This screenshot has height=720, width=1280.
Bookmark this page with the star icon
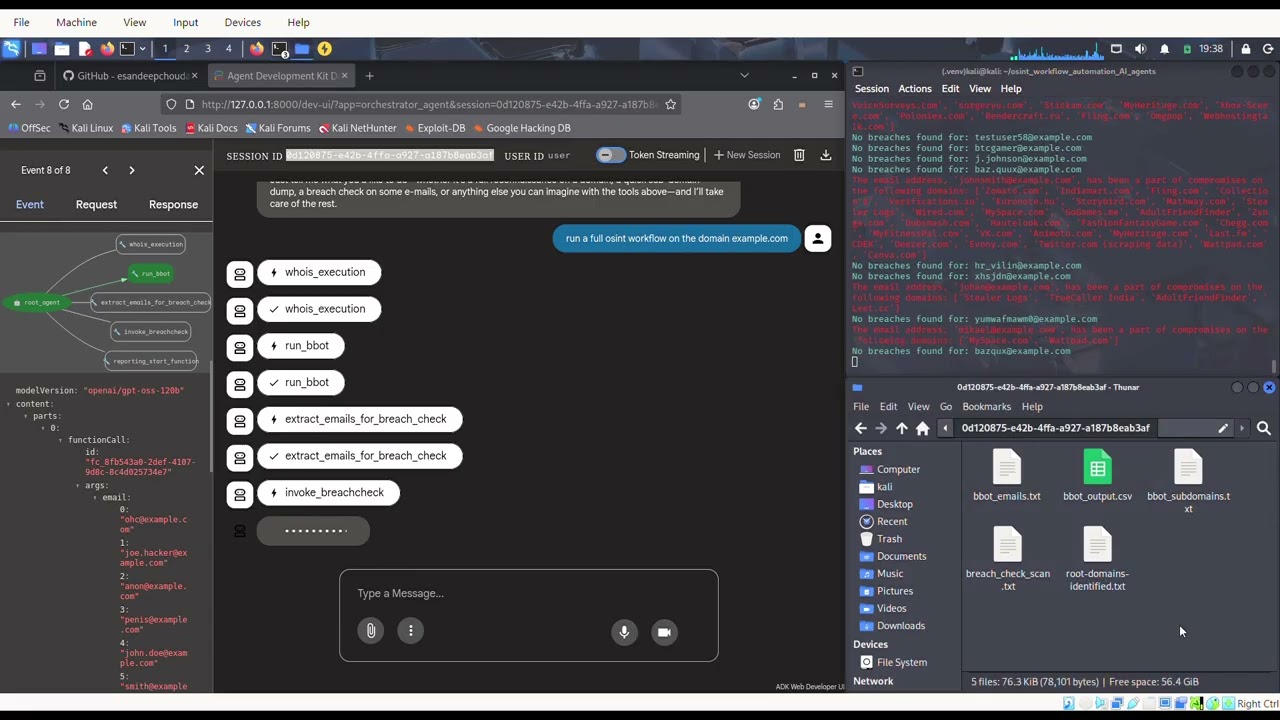click(x=671, y=104)
